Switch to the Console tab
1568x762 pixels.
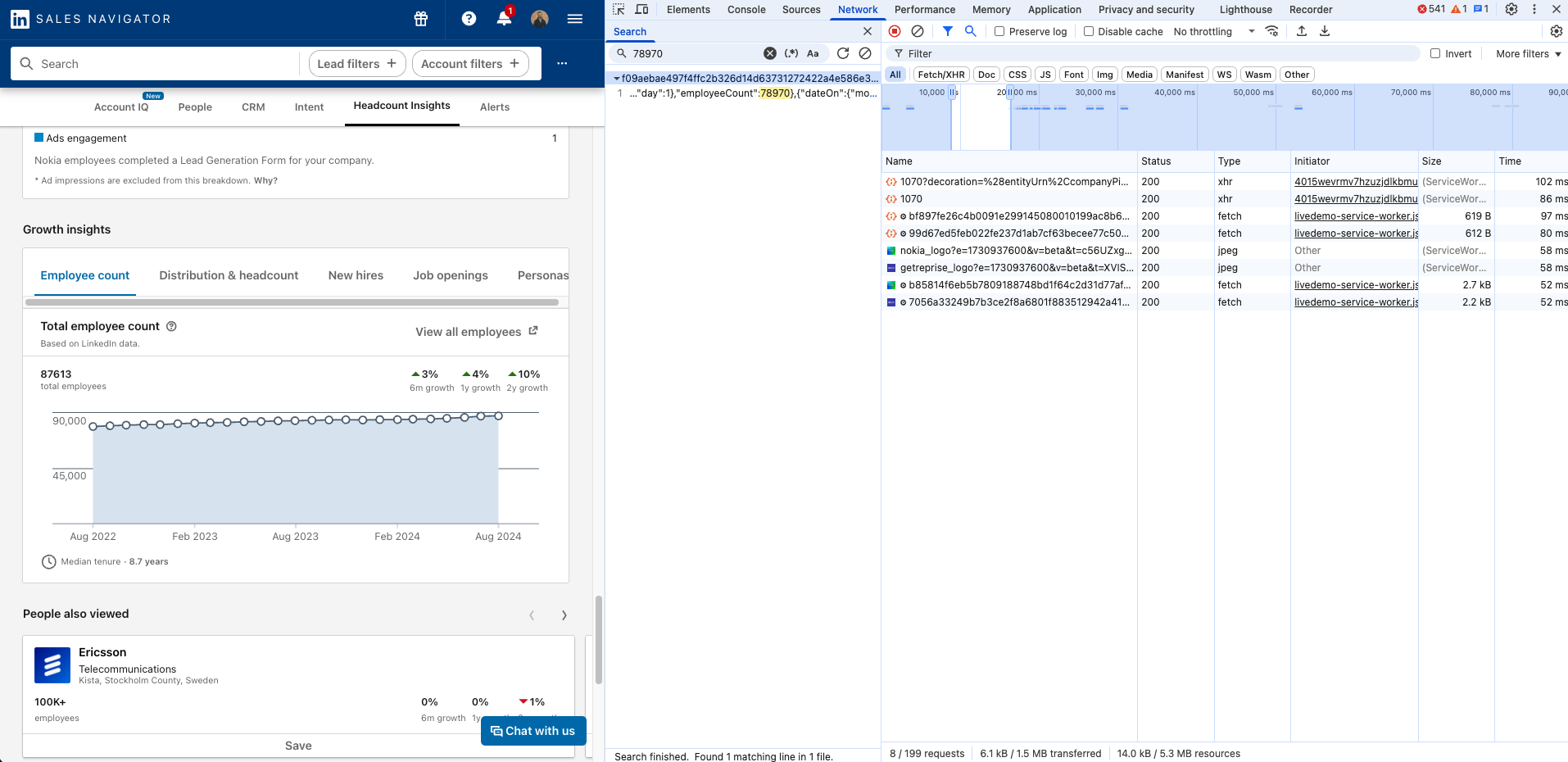pyautogui.click(x=746, y=9)
